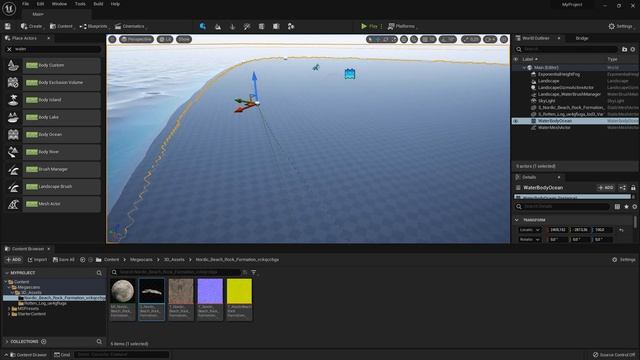Click the console command input field
The height and width of the screenshot is (360, 640).
pos(122,355)
